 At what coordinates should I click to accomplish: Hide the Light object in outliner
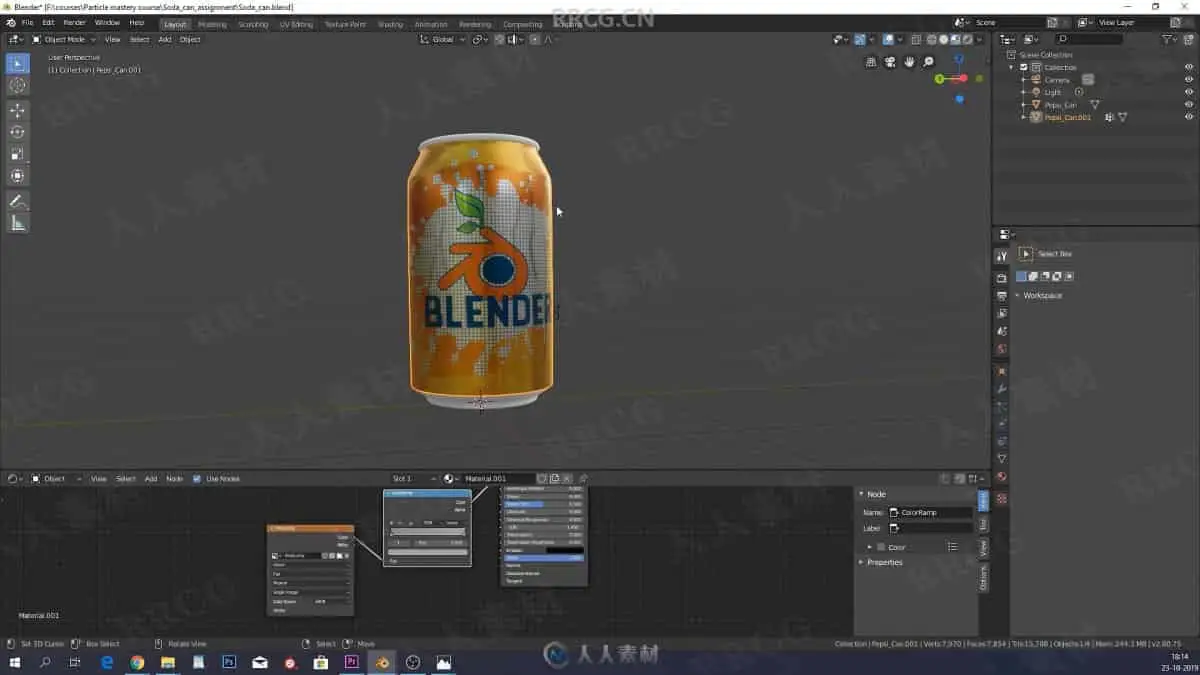[1189, 92]
